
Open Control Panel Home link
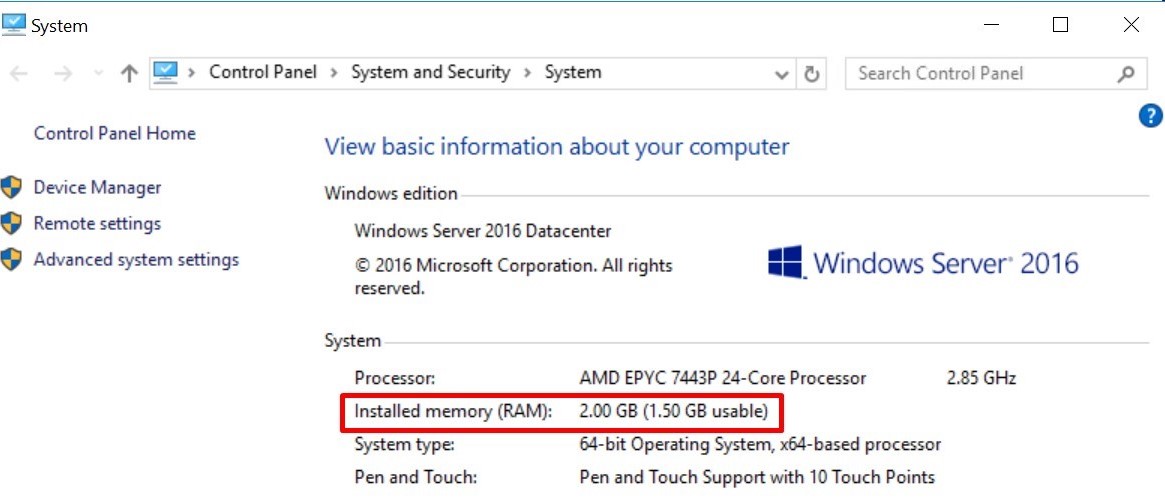(x=115, y=134)
